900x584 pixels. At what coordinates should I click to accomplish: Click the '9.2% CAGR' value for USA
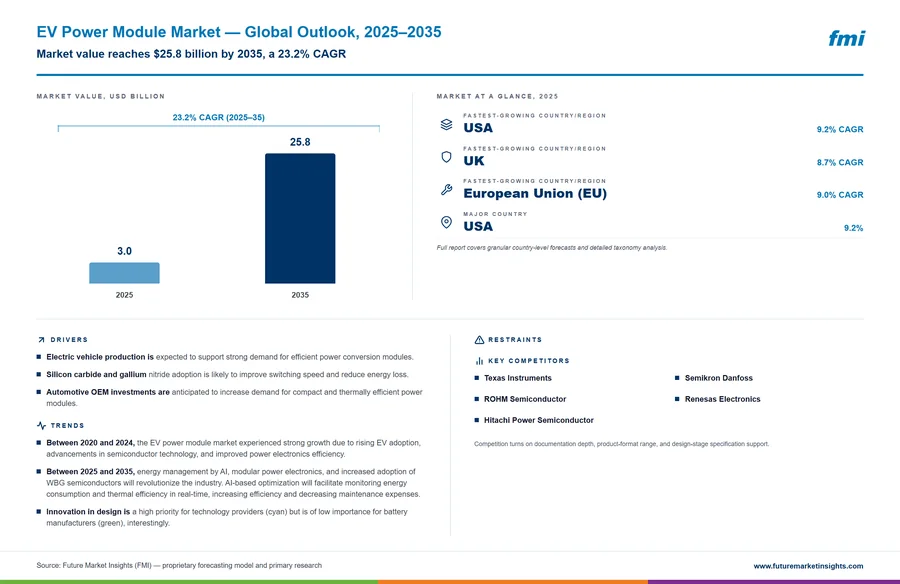[840, 130]
